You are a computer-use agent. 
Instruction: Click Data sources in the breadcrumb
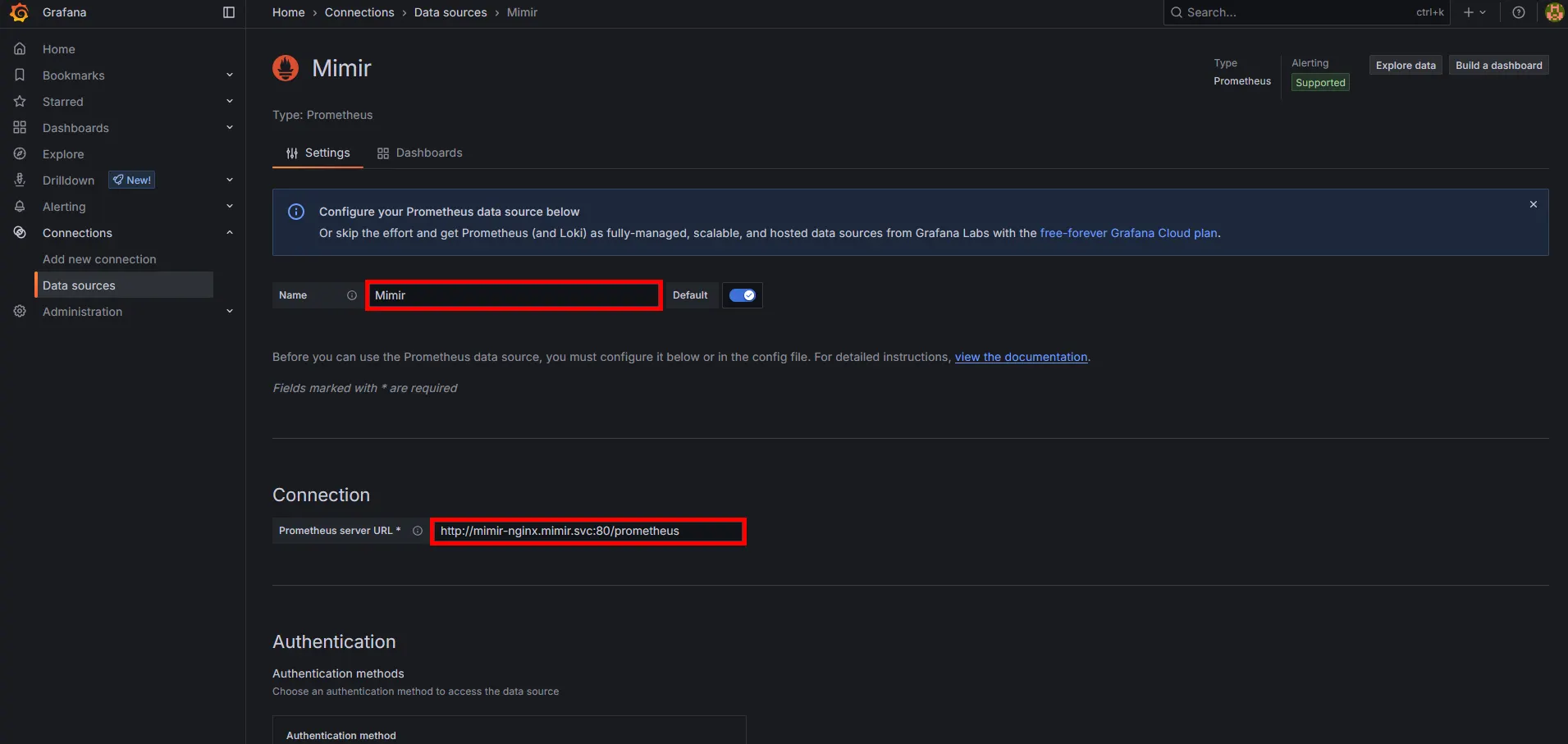pos(450,12)
